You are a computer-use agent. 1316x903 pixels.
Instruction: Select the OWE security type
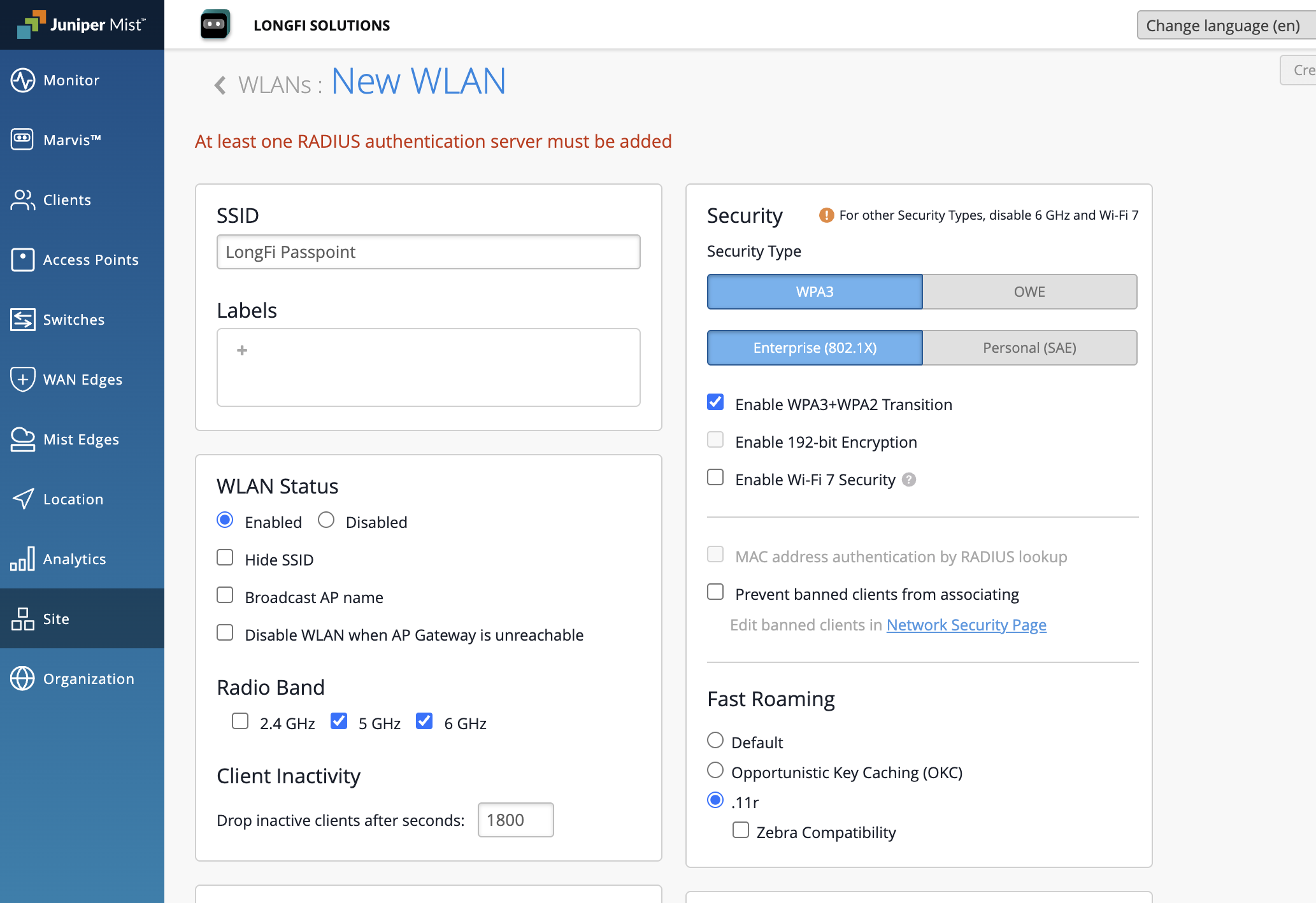[x=1029, y=292]
